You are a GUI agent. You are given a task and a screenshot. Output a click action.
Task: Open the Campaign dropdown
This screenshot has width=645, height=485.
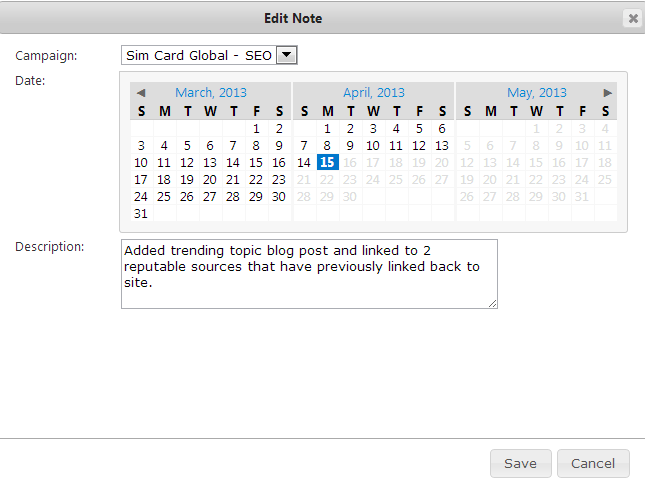coord(286,55)
